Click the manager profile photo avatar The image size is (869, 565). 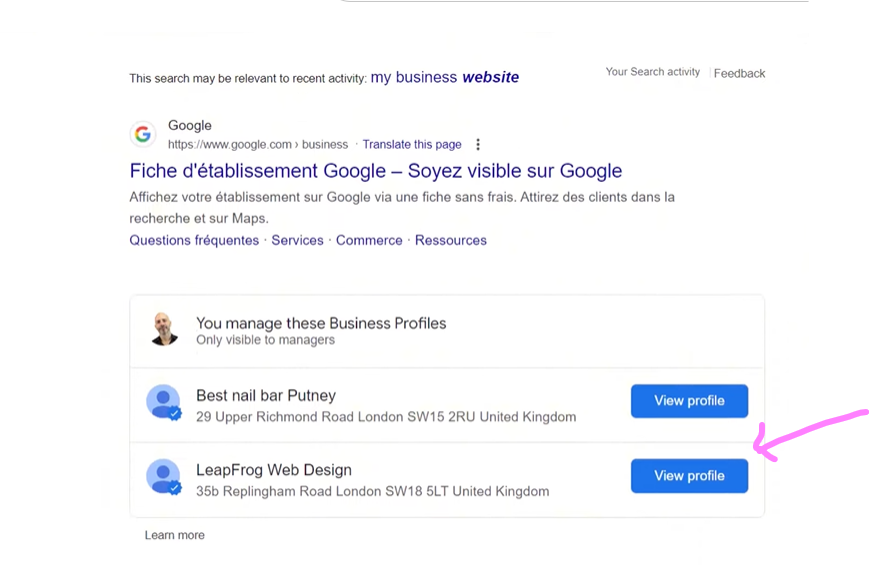[x=164, y=329]
